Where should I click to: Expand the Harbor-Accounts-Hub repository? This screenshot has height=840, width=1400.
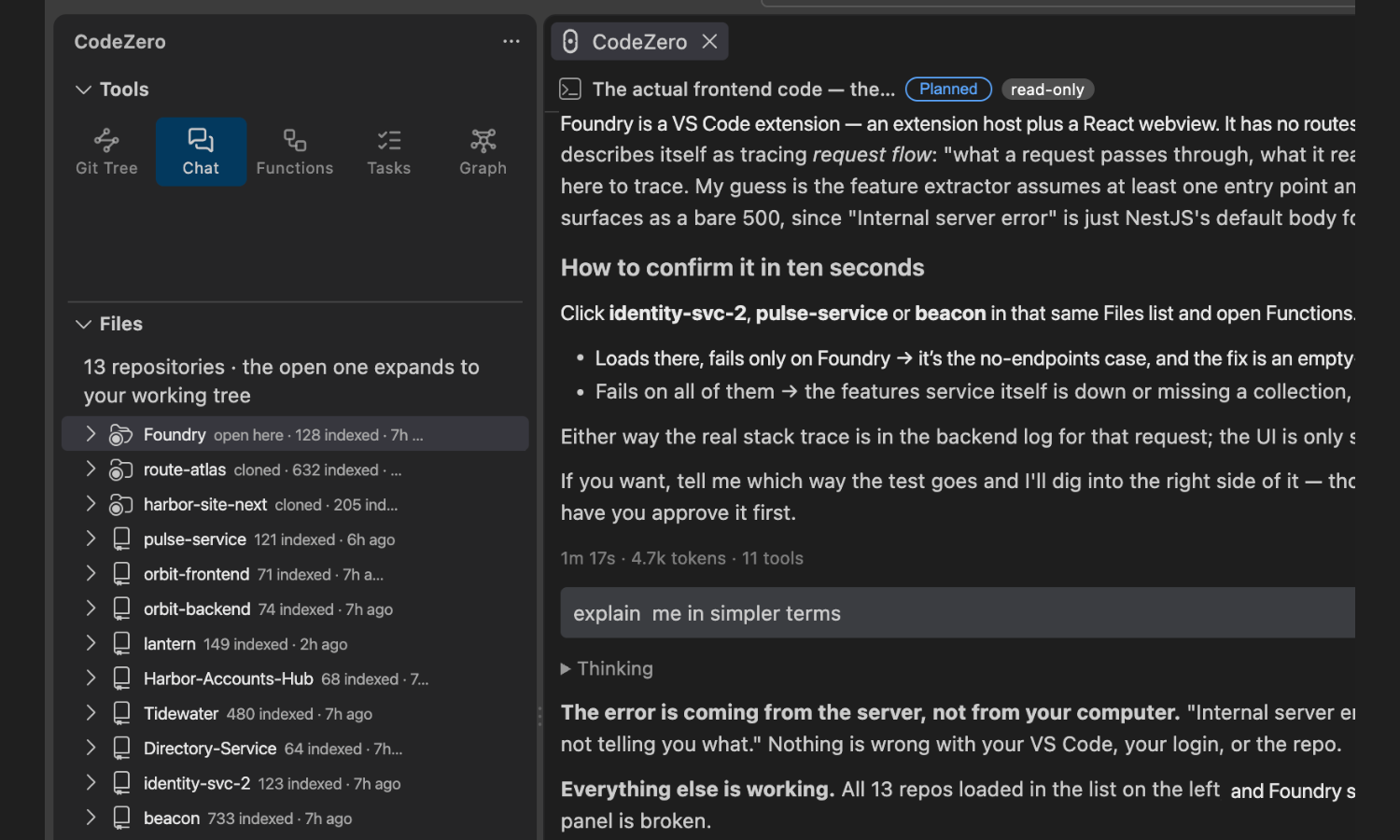click(x=91, y=678)
